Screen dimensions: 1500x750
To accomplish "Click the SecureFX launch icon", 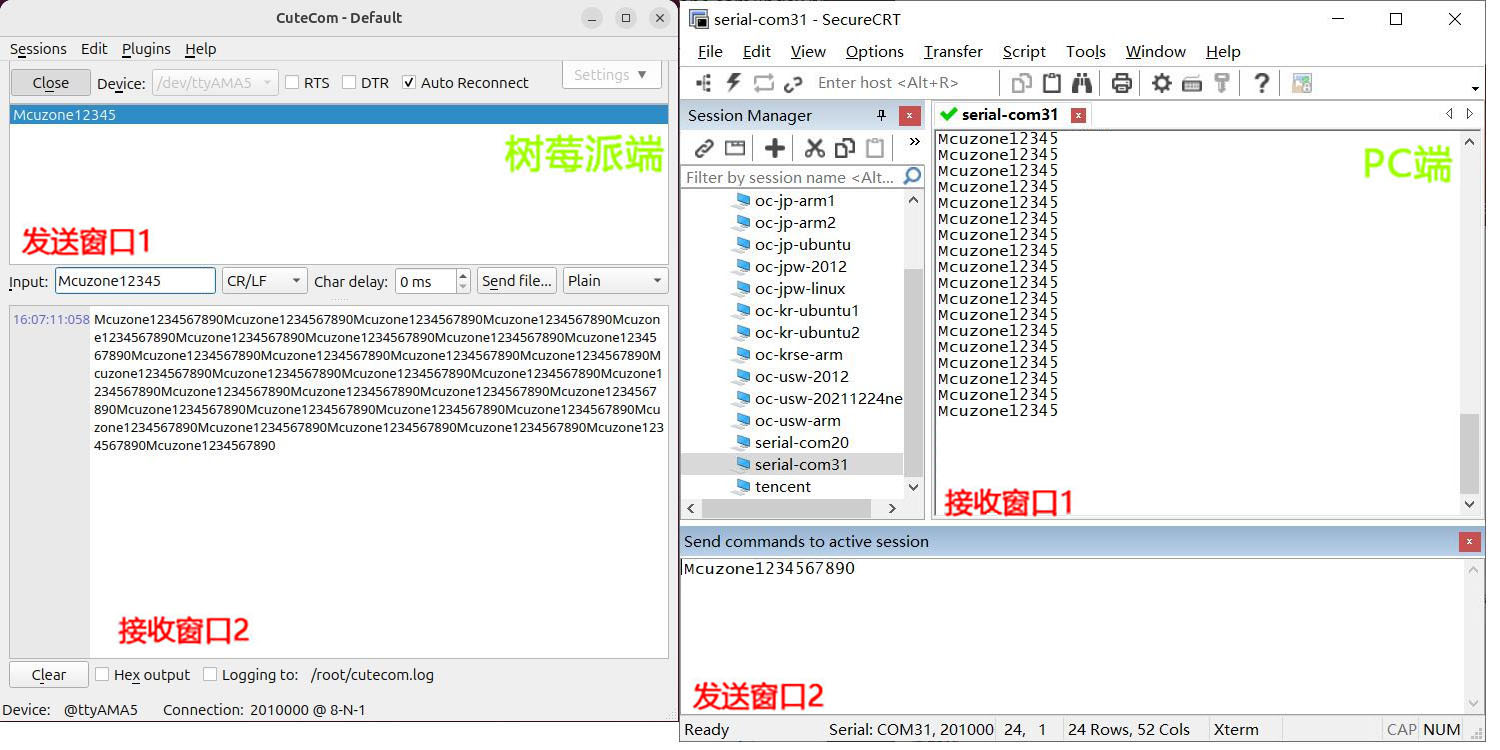I will pyautogui.click(x=1302, y=83).
